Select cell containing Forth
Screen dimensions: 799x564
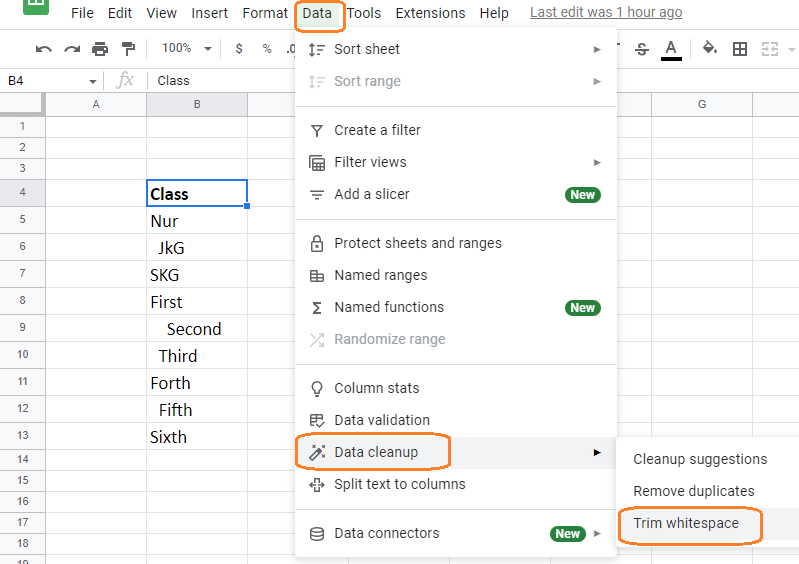point(197,383)
